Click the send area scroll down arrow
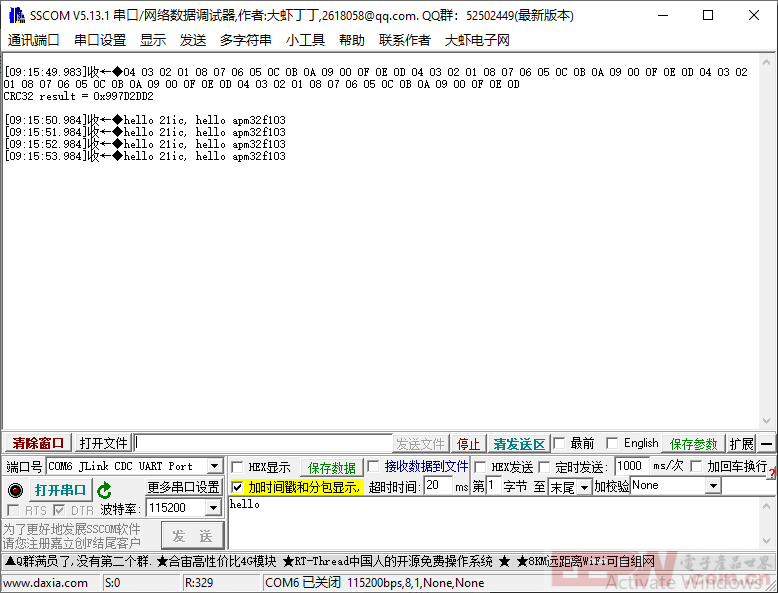 [x=767, y=540]
